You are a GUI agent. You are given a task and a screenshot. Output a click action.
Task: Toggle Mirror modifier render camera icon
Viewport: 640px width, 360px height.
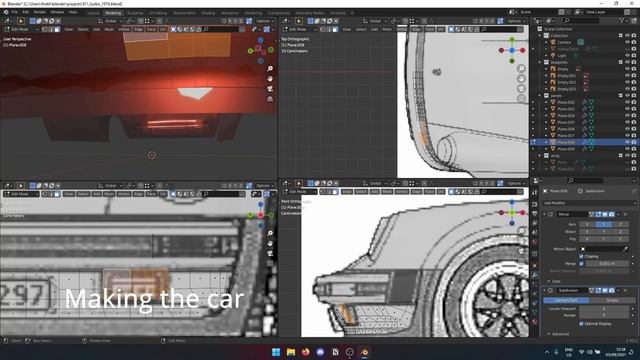tap(611, 214)
